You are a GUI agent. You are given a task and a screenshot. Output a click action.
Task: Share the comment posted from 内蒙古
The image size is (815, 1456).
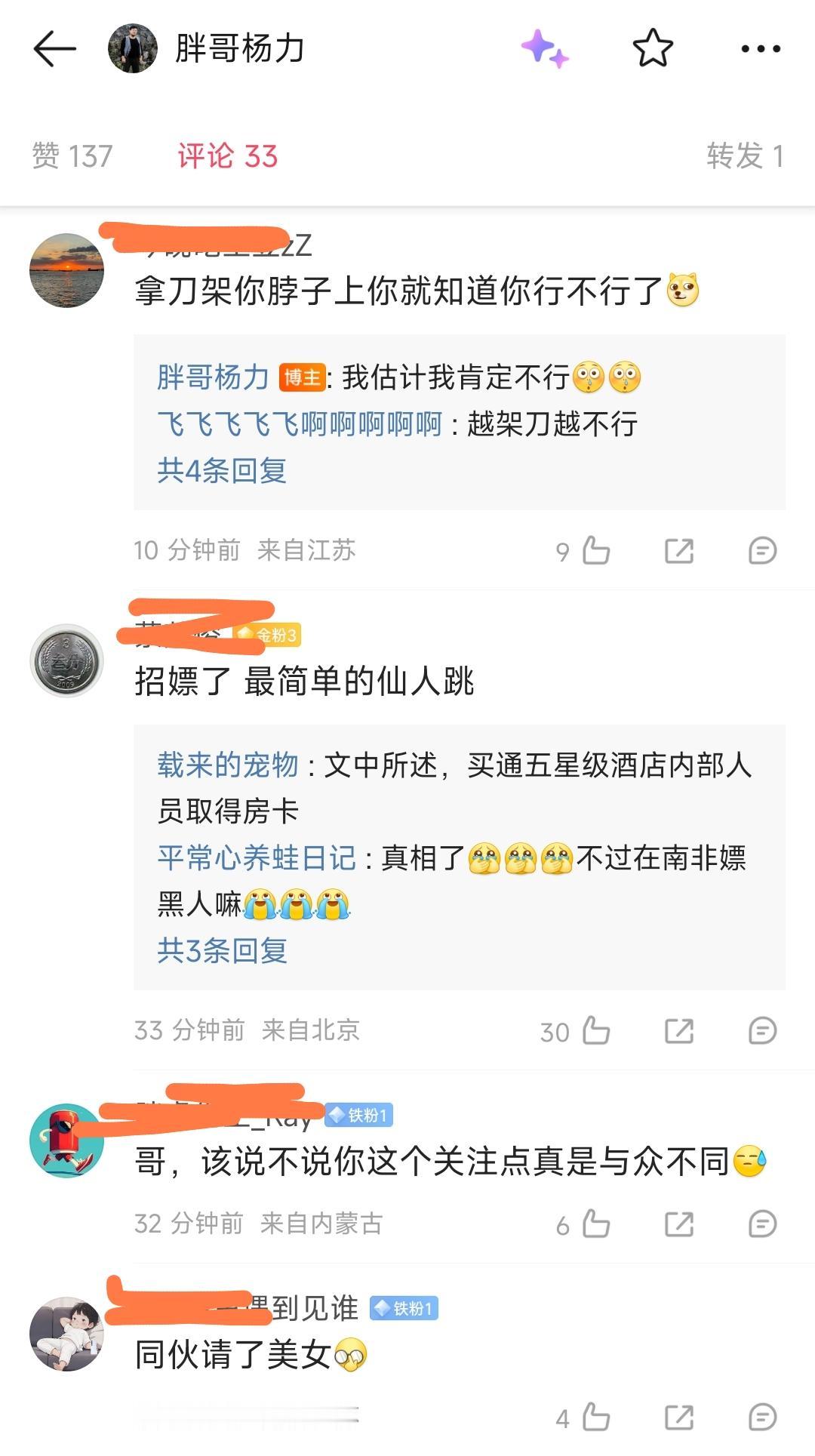click(x=679, y=1224)
